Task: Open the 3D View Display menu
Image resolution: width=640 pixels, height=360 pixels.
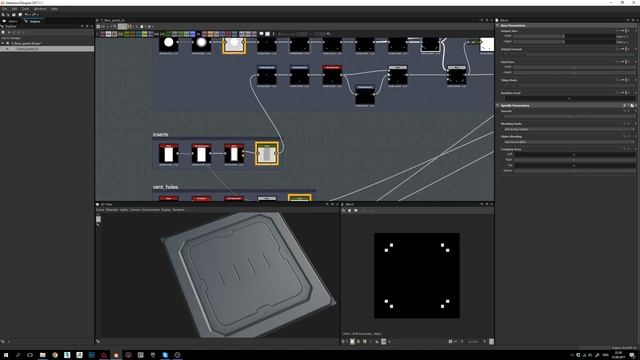Action: click(x=166, y=210)
